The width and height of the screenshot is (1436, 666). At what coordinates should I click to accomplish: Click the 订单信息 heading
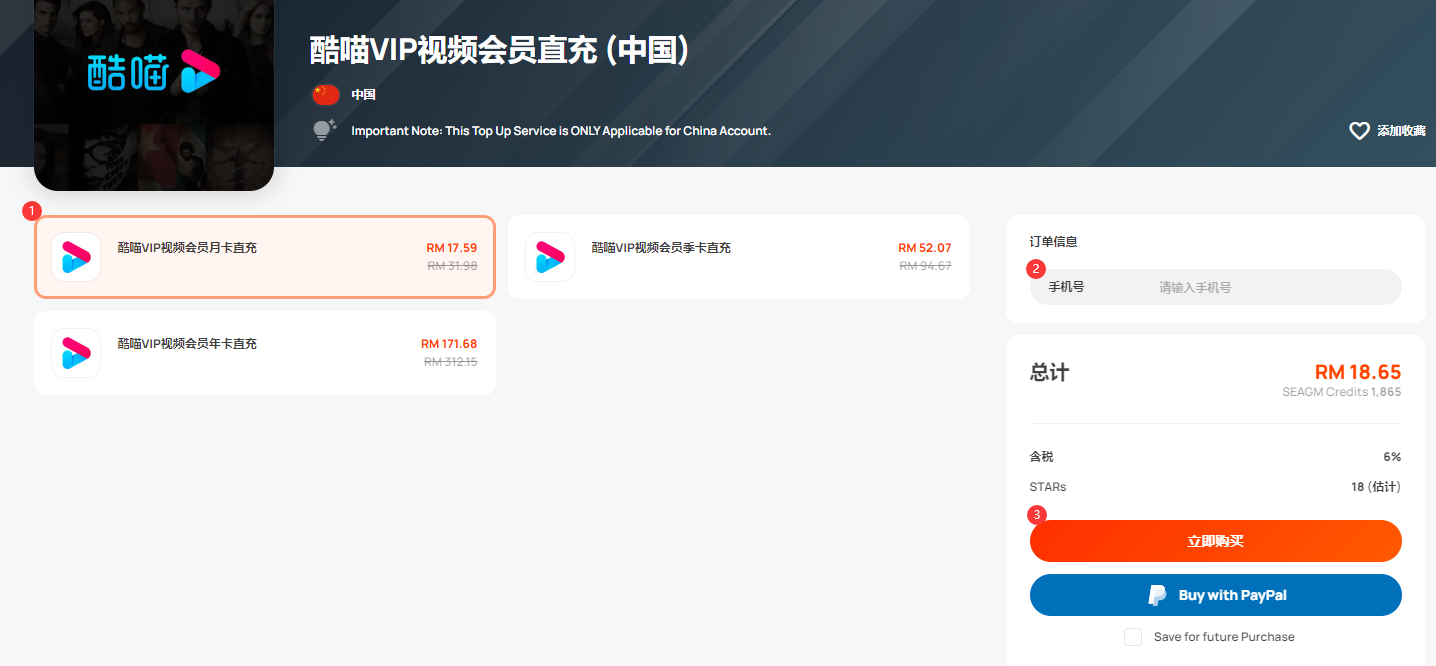coord(1054,242)
